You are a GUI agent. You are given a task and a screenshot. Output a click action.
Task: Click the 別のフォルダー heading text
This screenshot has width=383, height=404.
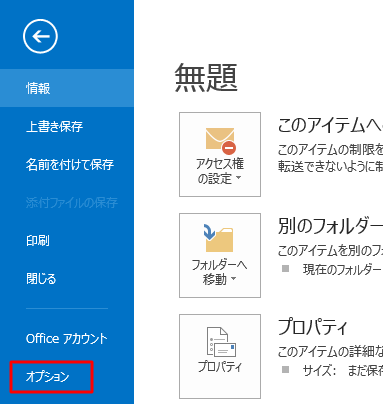click(x=330, y=226)
